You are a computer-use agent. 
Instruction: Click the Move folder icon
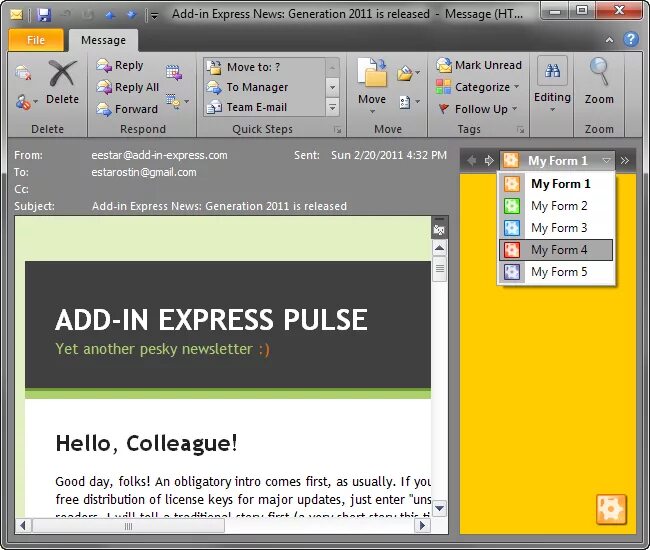(x=372, y=86)
